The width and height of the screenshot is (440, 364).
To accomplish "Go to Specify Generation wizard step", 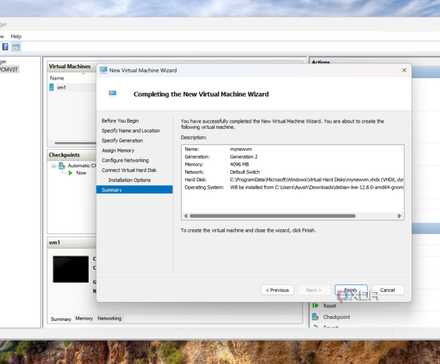I will pos(122,141).
